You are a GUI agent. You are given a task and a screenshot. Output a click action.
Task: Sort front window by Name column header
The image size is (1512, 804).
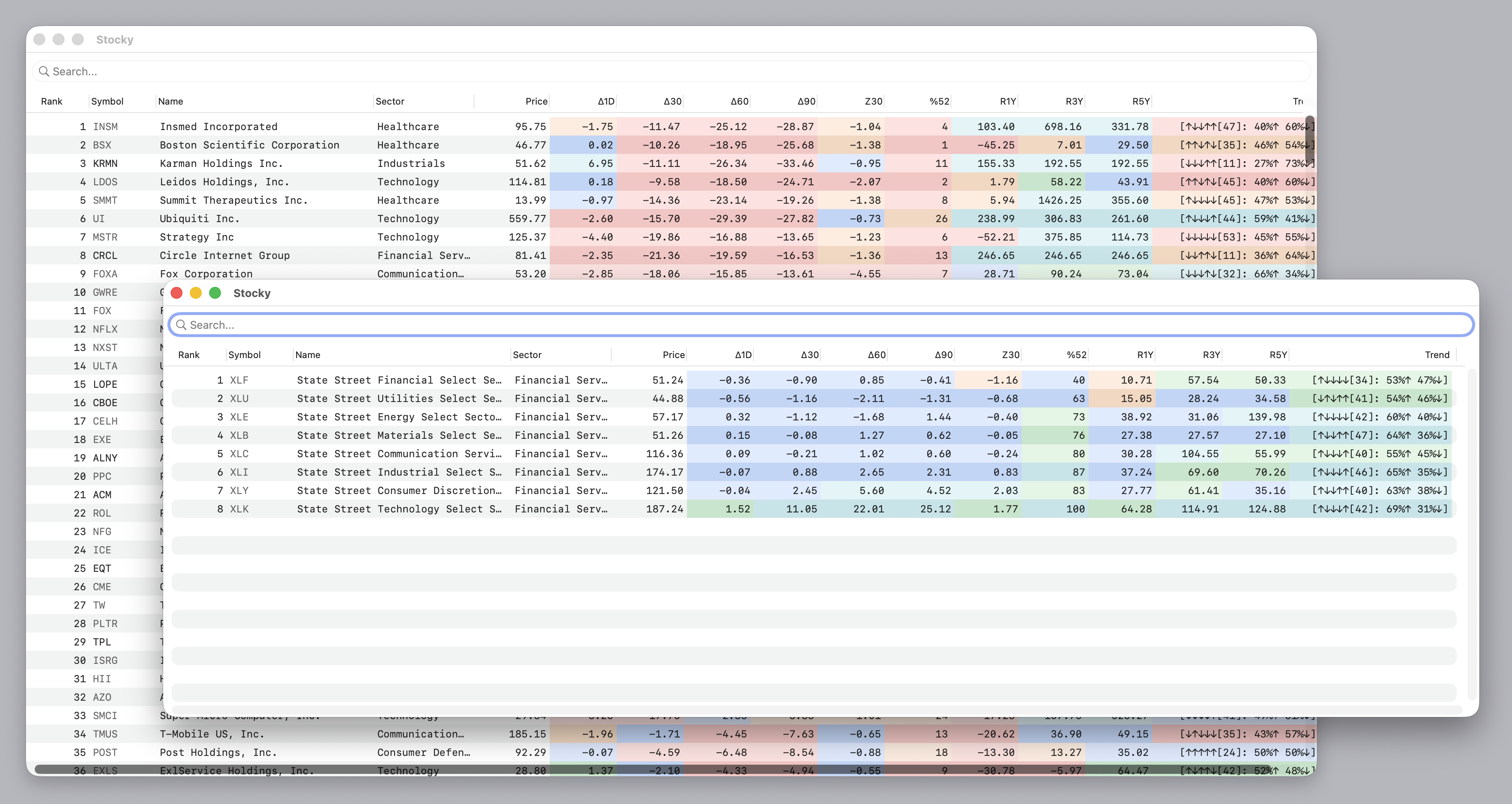click(308, 354)
